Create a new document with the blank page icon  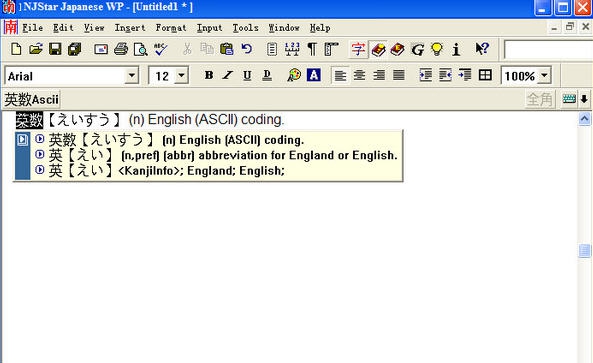point(16,49)
